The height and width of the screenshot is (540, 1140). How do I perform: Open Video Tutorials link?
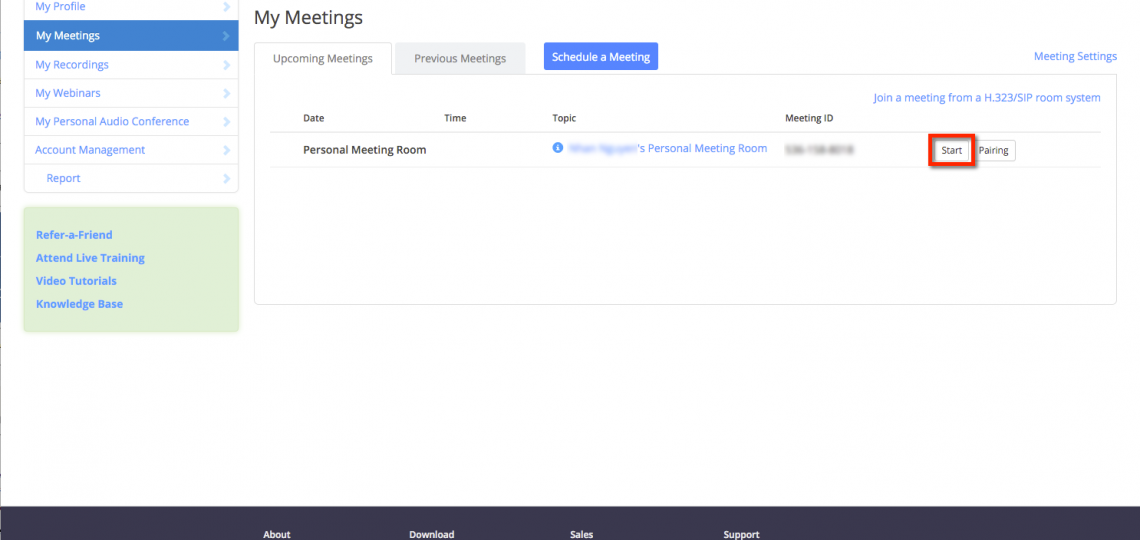pyautogui.click(x=76, y=281)
